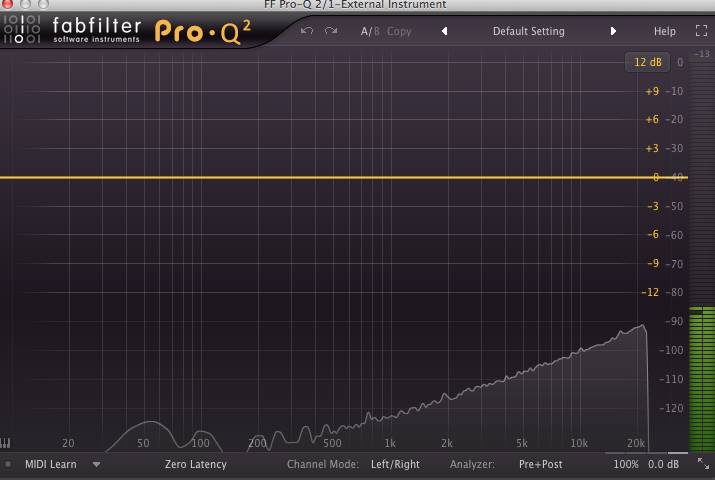Click the Zero Latency processing mode button
Image resolution: width=715 pixels, height=480 pixels.
point(196,464)
